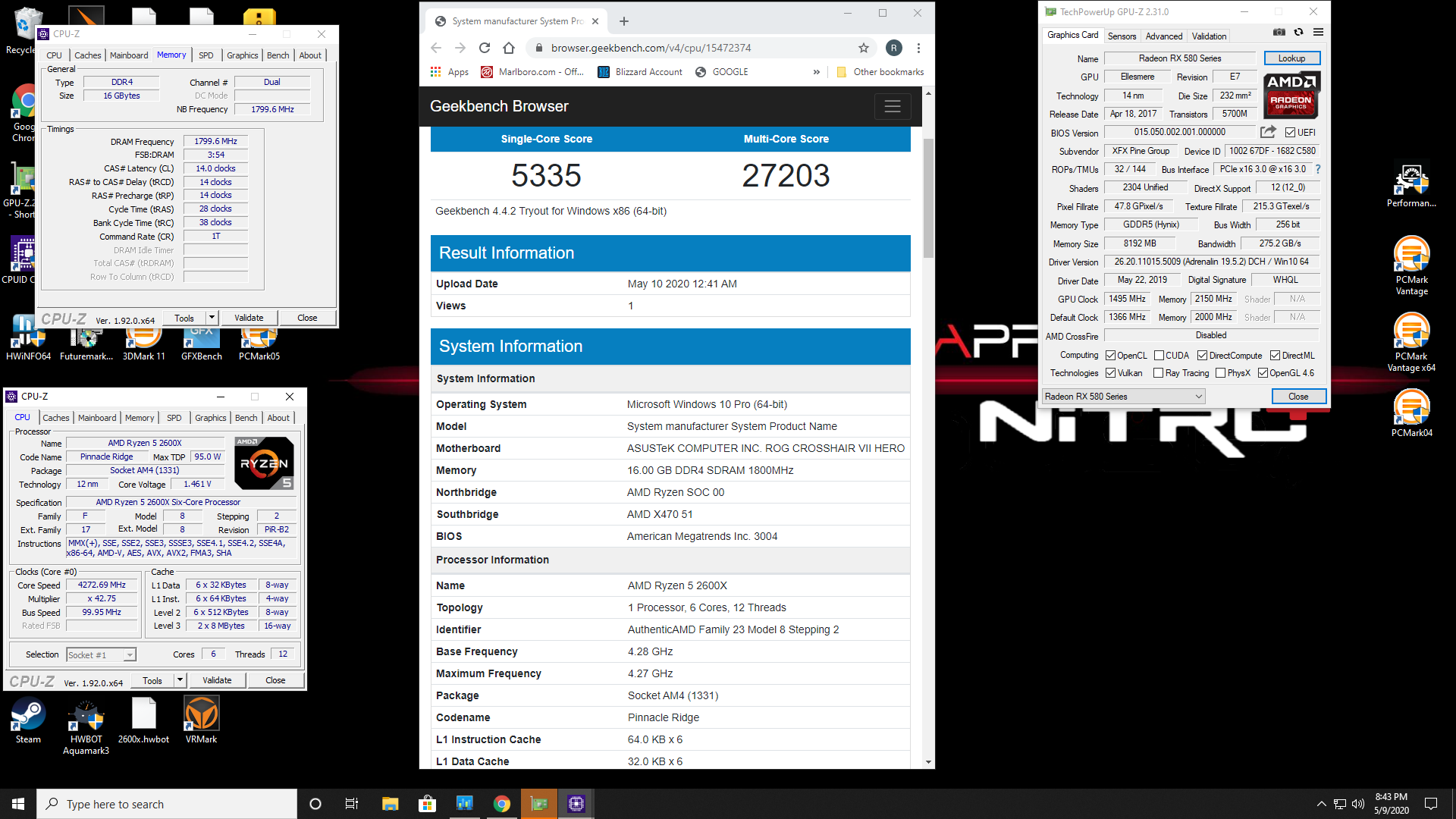Toggle the DirectML checkbox
This screenshot has width=1456, height=819.
click(1276, 356)
